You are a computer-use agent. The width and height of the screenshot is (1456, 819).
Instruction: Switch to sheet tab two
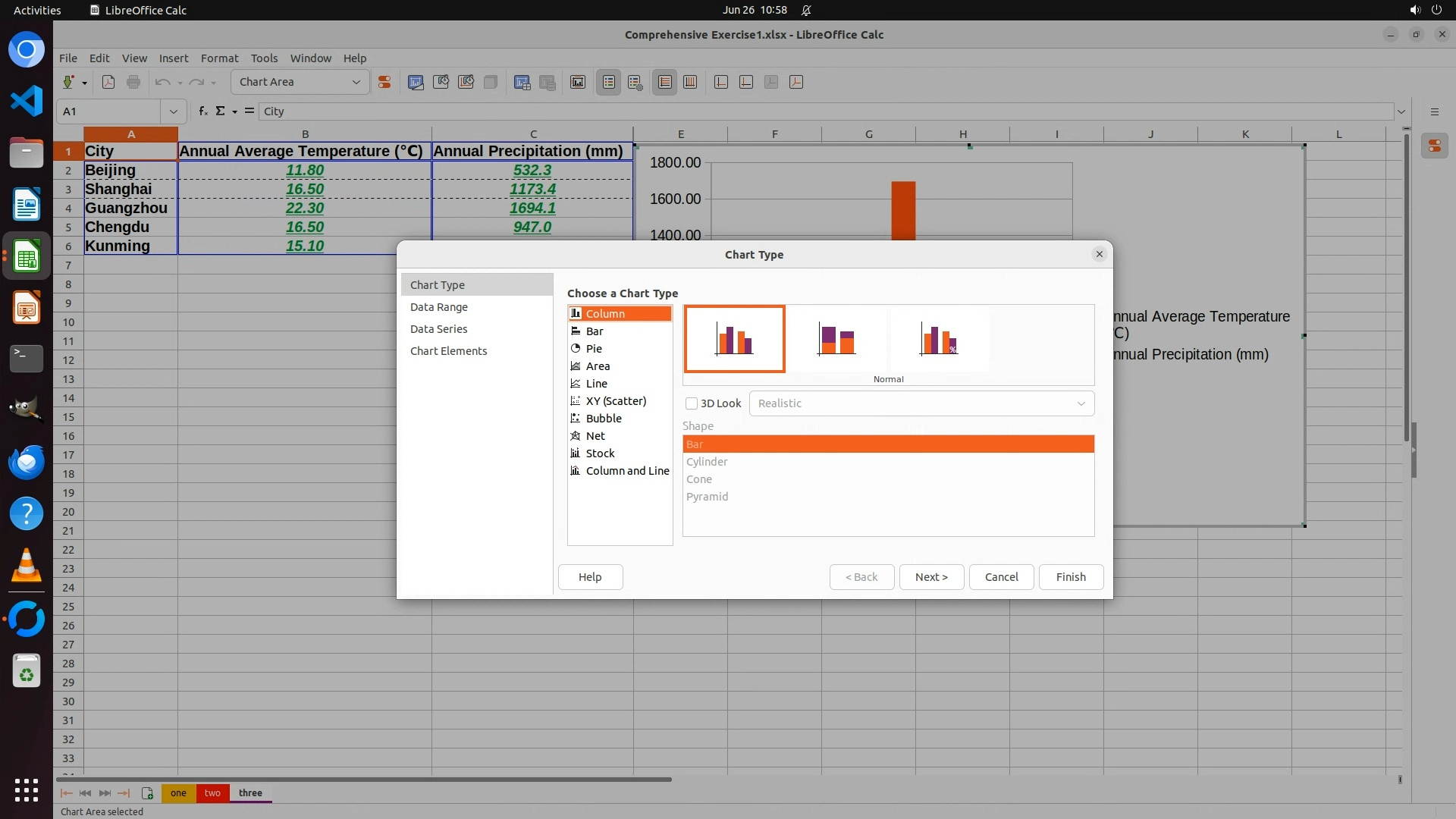point(212,793)
